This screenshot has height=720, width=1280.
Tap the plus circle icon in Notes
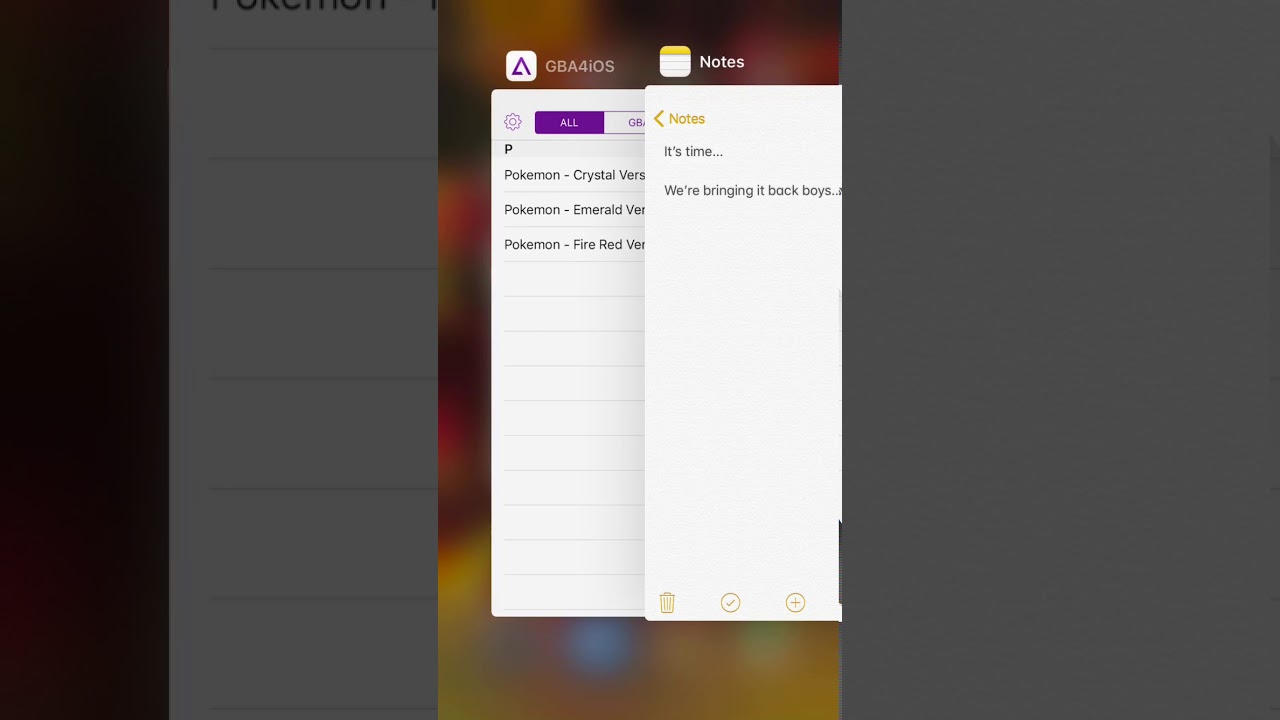tap(795, 602)
